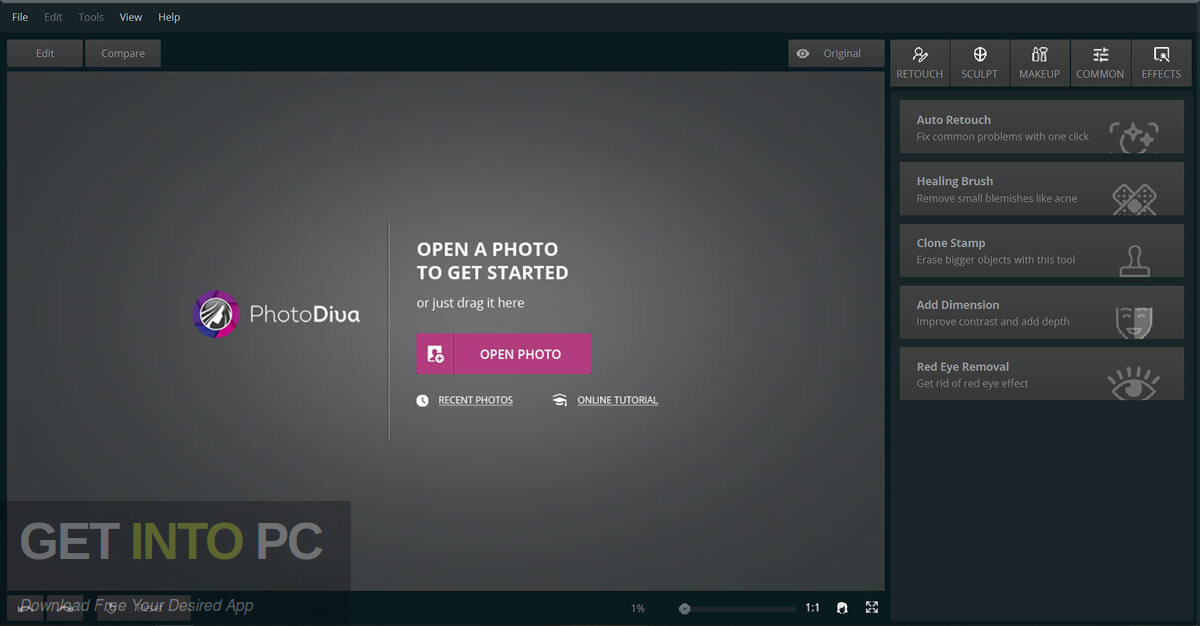Switch to the Edit view button

[x=45, y=53]
